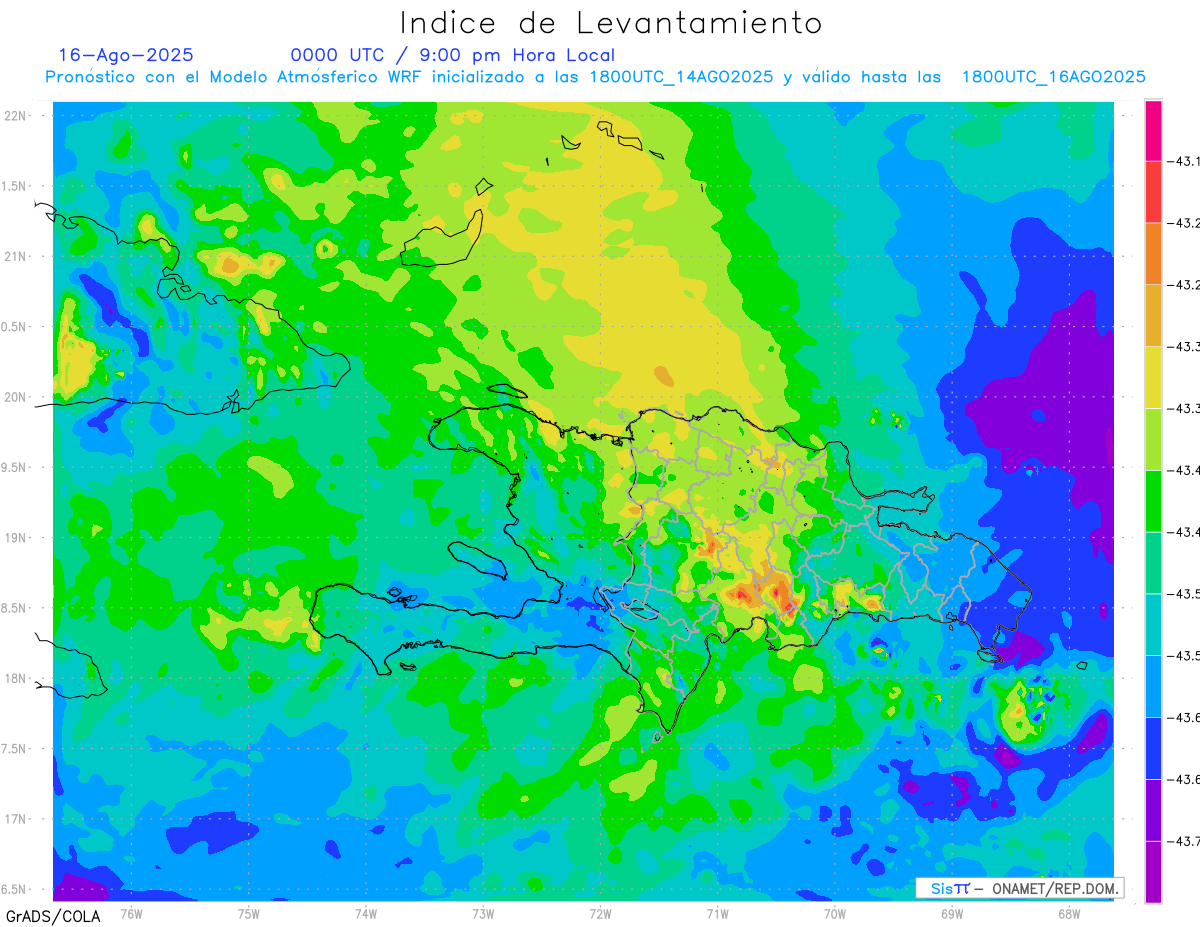
Task: Click the '75W' longitude label
Action: click(x=249, y=914)
